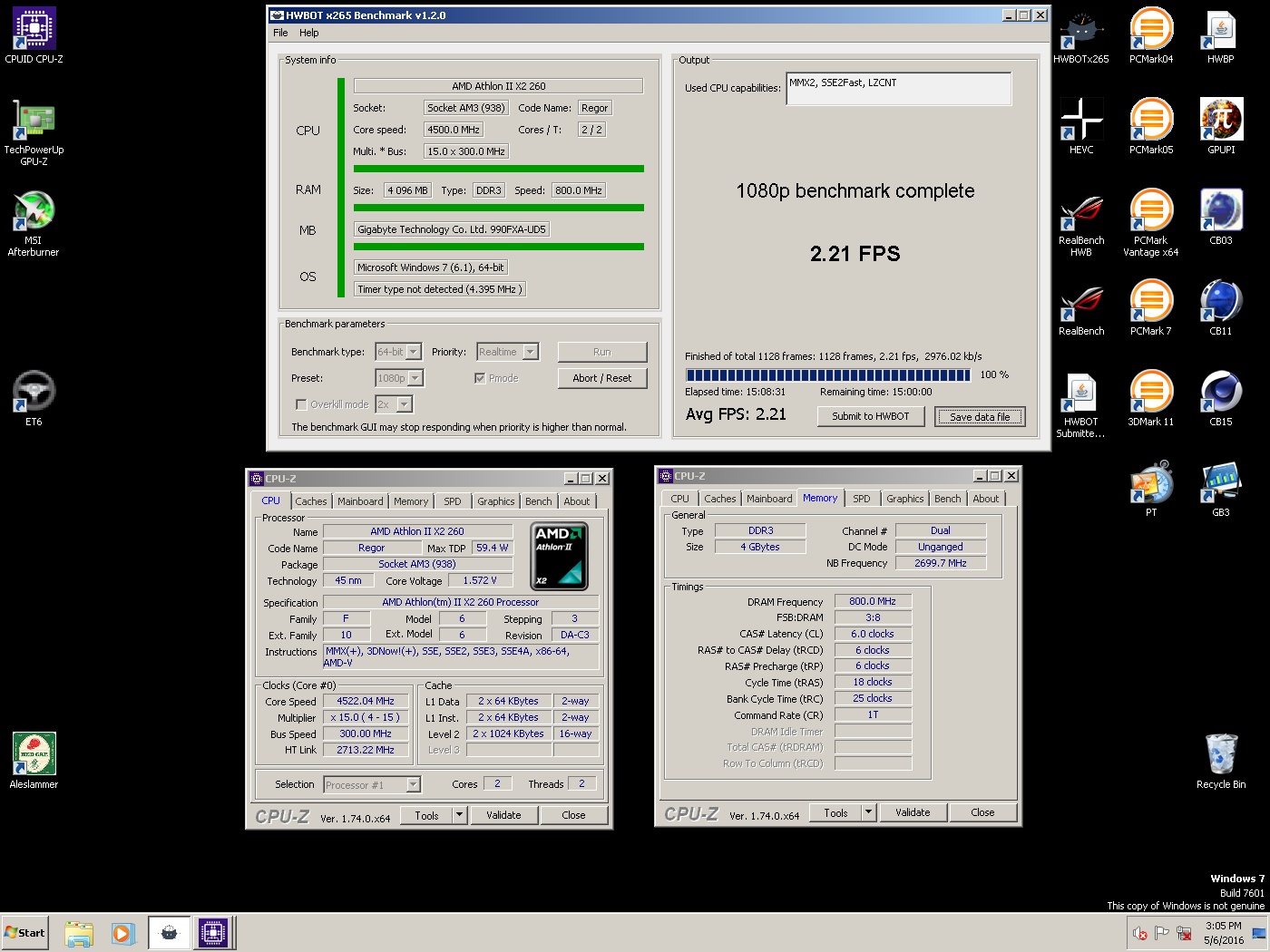This screenshot has width=1270, height=952.
Task: Switch to CPU-Z taskbar button
Action: 213,933
